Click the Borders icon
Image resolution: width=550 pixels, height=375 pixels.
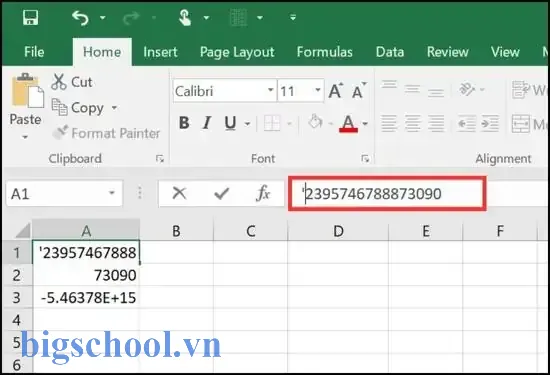click(272, 123)
